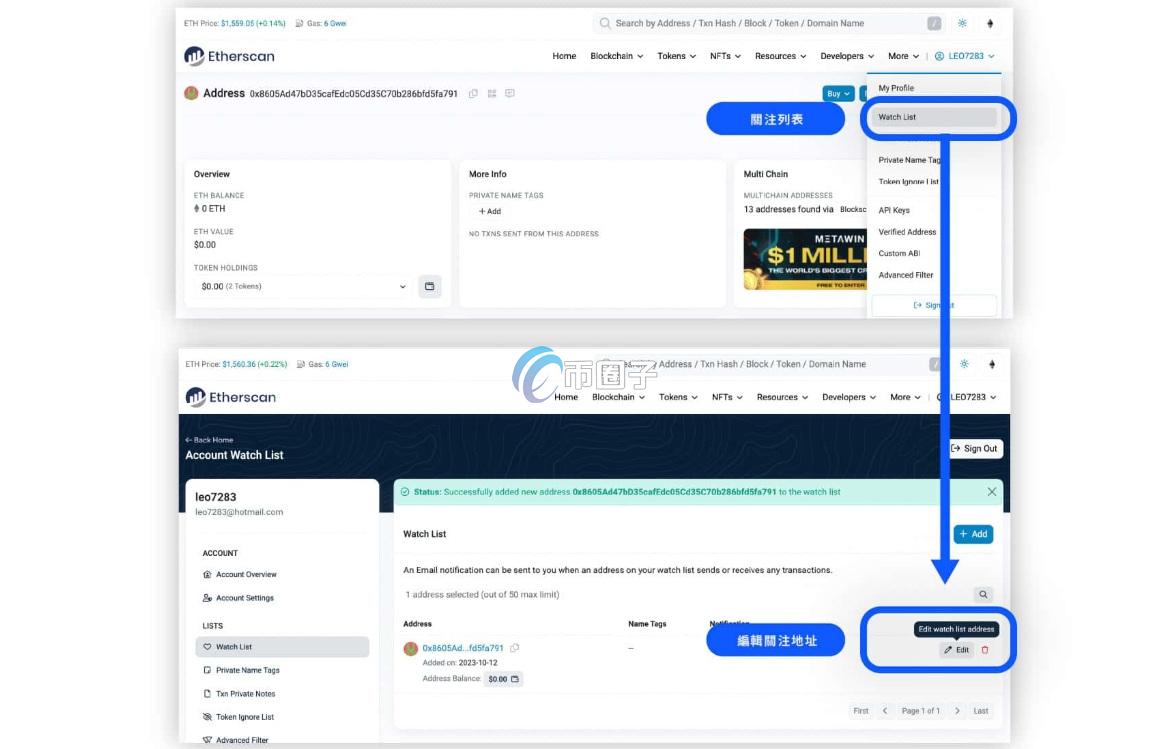Click the Sign Out button
Screen dimensions: 1175x749
[x=974, y=448]
